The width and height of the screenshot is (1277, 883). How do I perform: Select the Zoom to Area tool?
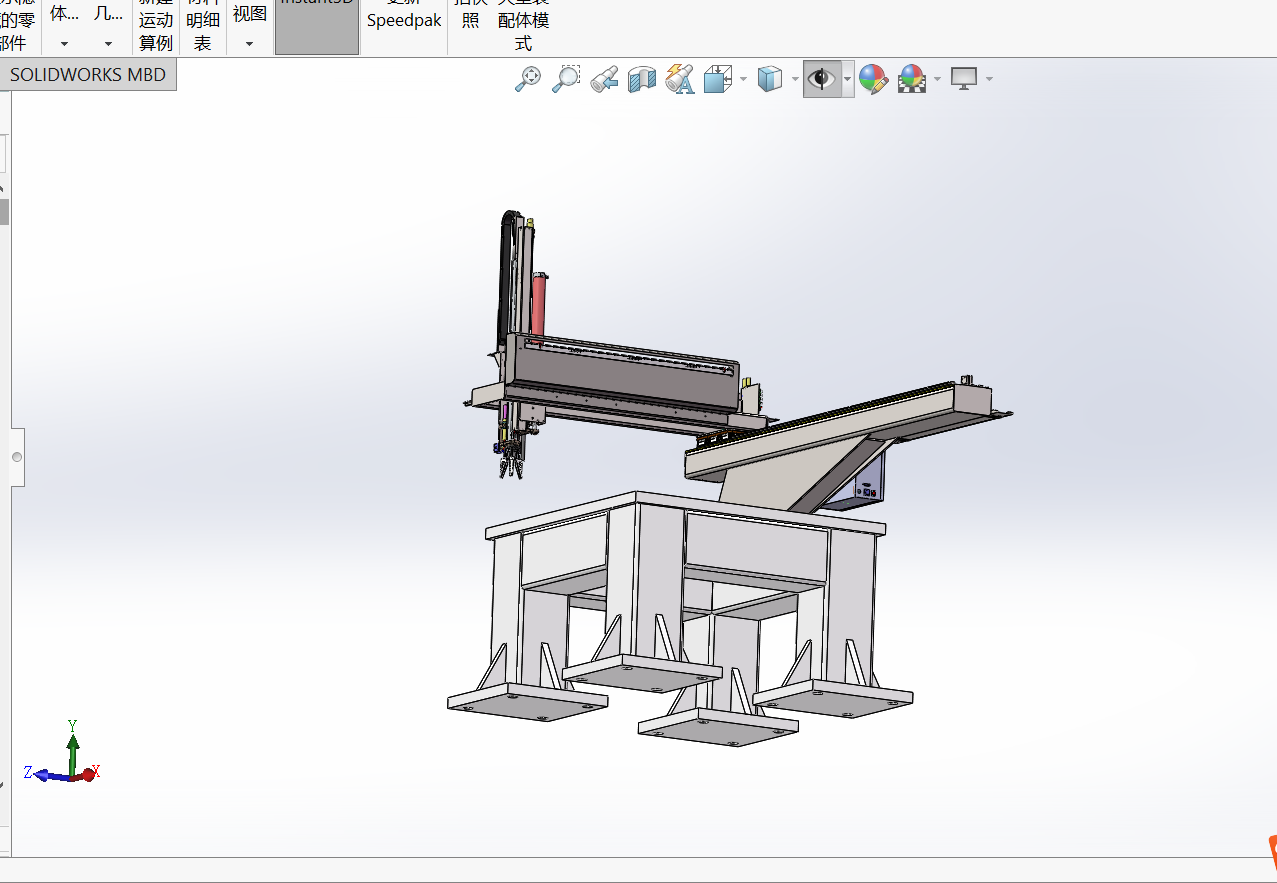(x=566, y=79)
